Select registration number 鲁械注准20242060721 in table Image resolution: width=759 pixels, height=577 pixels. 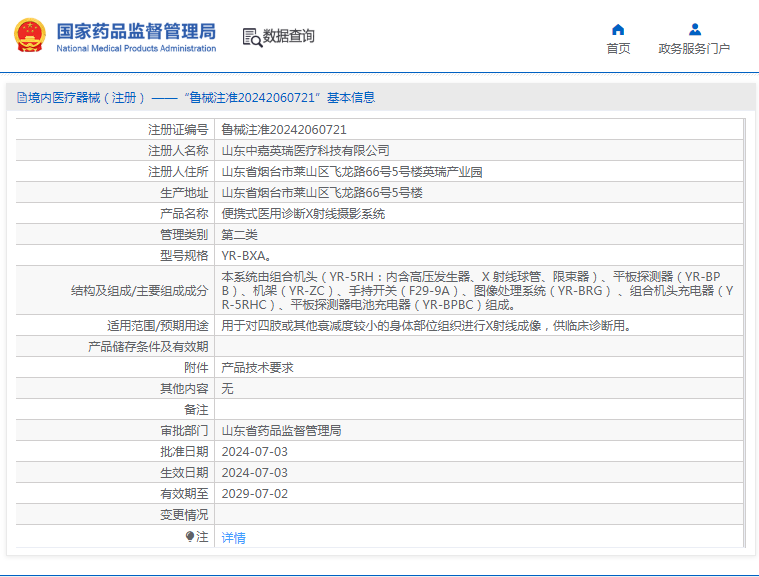tap(284, 130)
